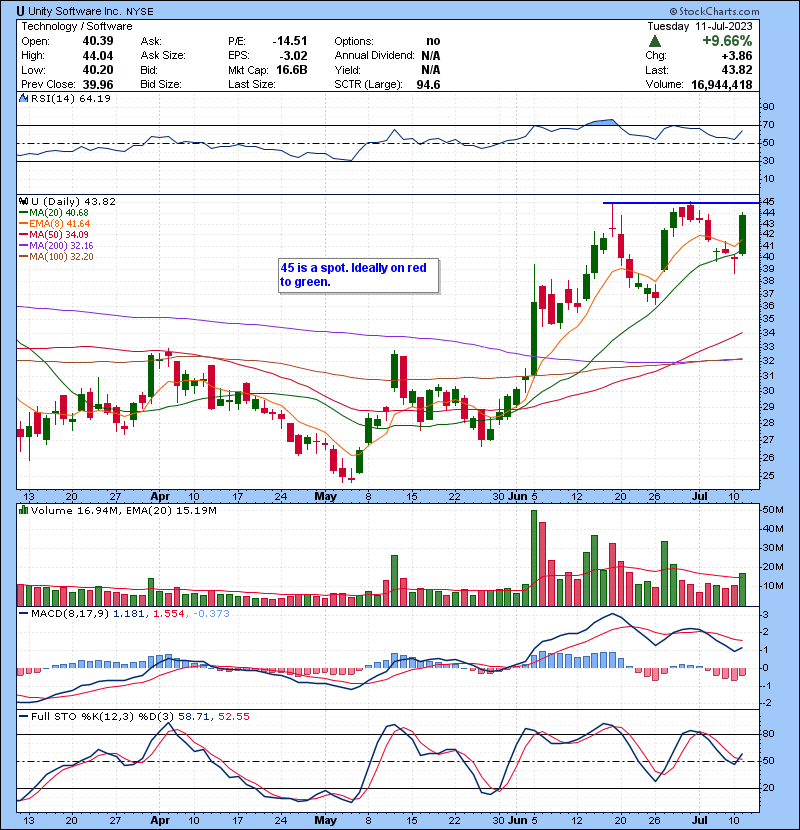The image size is (800, 830).
Task: Click the candlestick icon beside U (Daily)
Action: [23, 201]
